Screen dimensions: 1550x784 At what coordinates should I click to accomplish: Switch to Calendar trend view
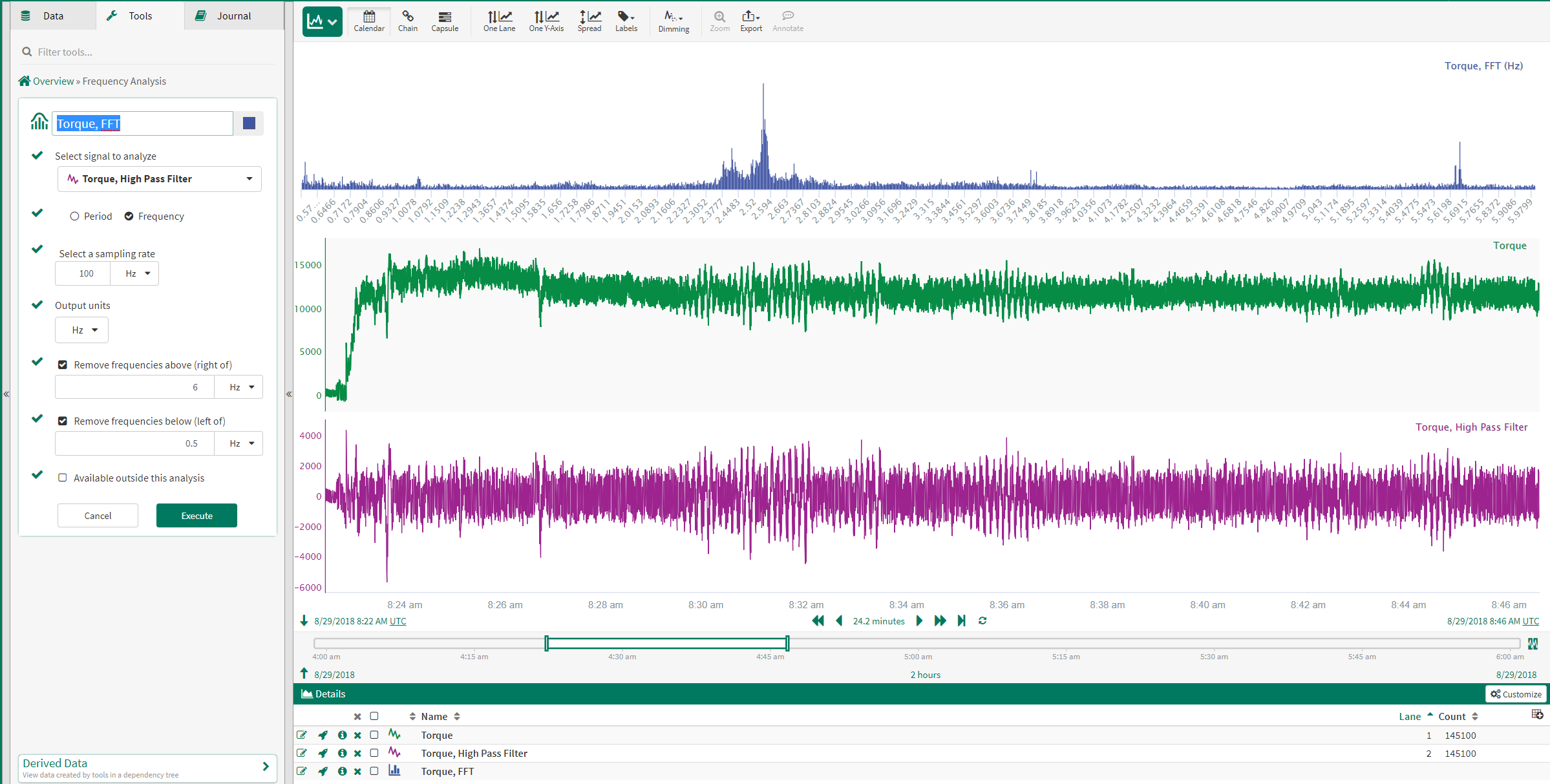click(x=368, y=21)
